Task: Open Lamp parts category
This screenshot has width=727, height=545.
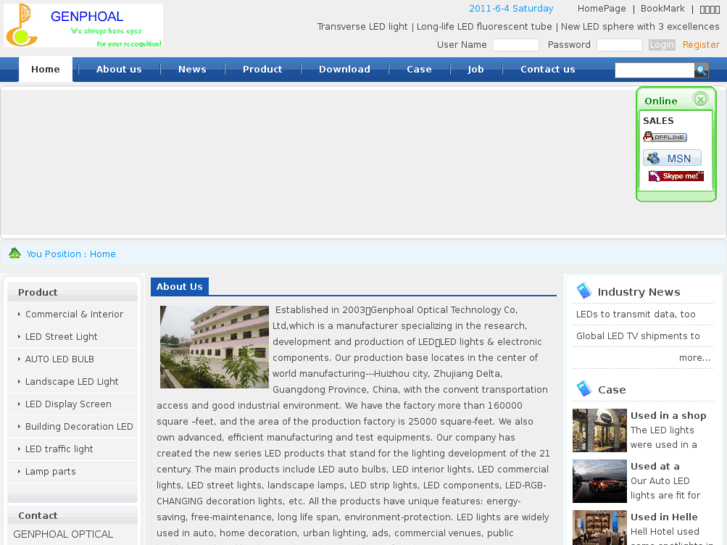Action: pyautogui.click(x=50, y=472)
